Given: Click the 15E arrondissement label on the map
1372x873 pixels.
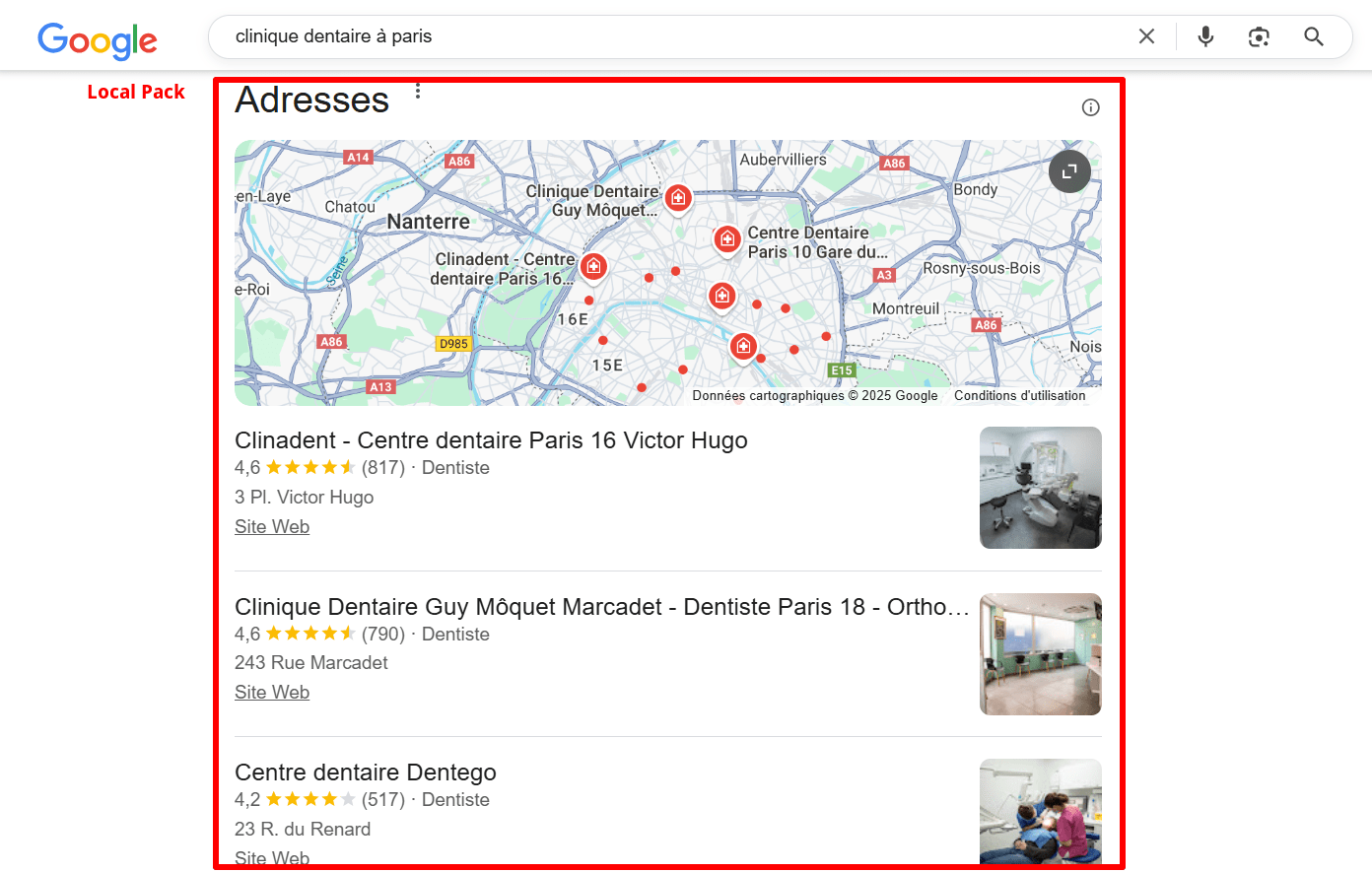Looking at the screenshot, I should pyautogui.click(x=607, y=365).
